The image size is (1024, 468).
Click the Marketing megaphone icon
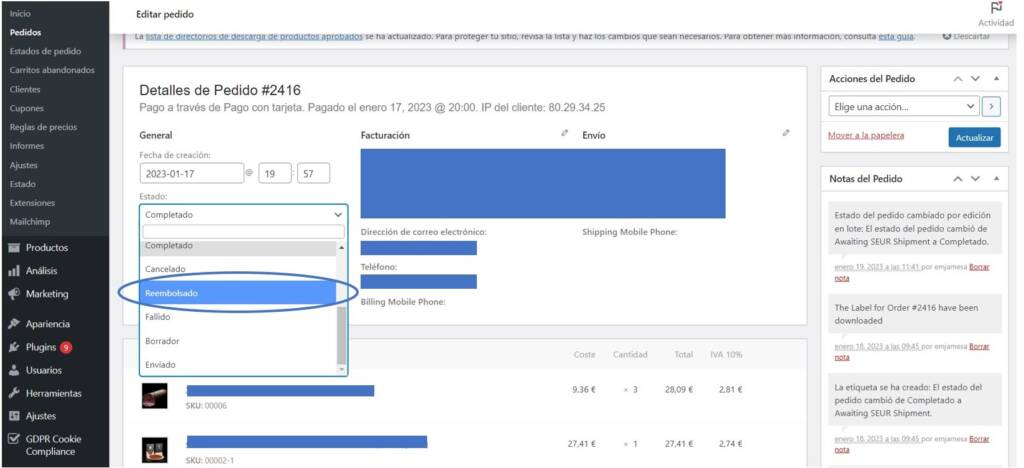[14, 294]
